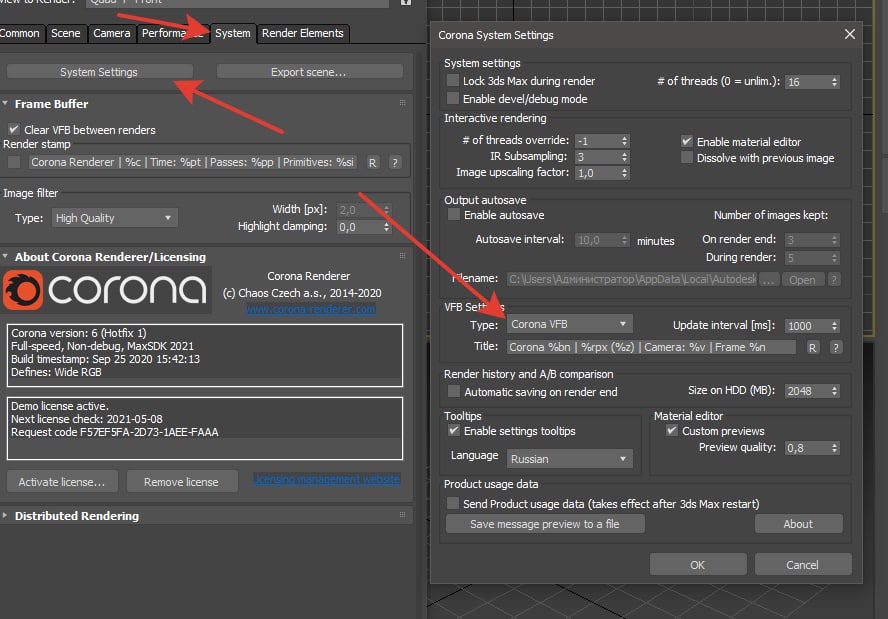Image resolution: width=888 pixels, height=619 pixels.
Task: Expand the Distributed Rendering rollout
Action: pyautogui.click(x=5, y=515)
